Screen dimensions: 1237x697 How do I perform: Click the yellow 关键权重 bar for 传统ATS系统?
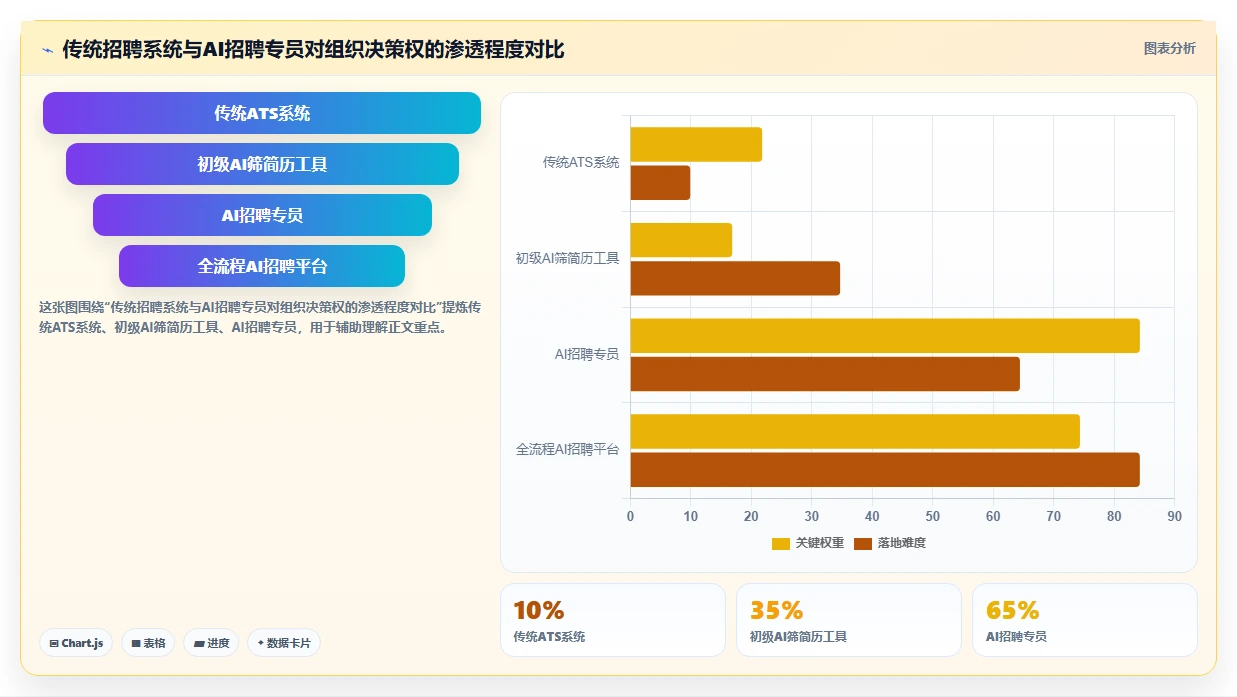tap(696, 144)
